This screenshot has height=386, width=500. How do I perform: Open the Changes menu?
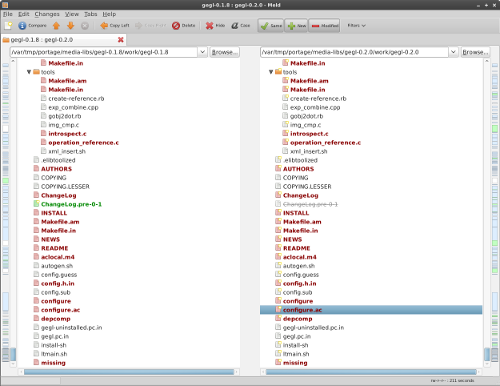click(x=47, y=14)
